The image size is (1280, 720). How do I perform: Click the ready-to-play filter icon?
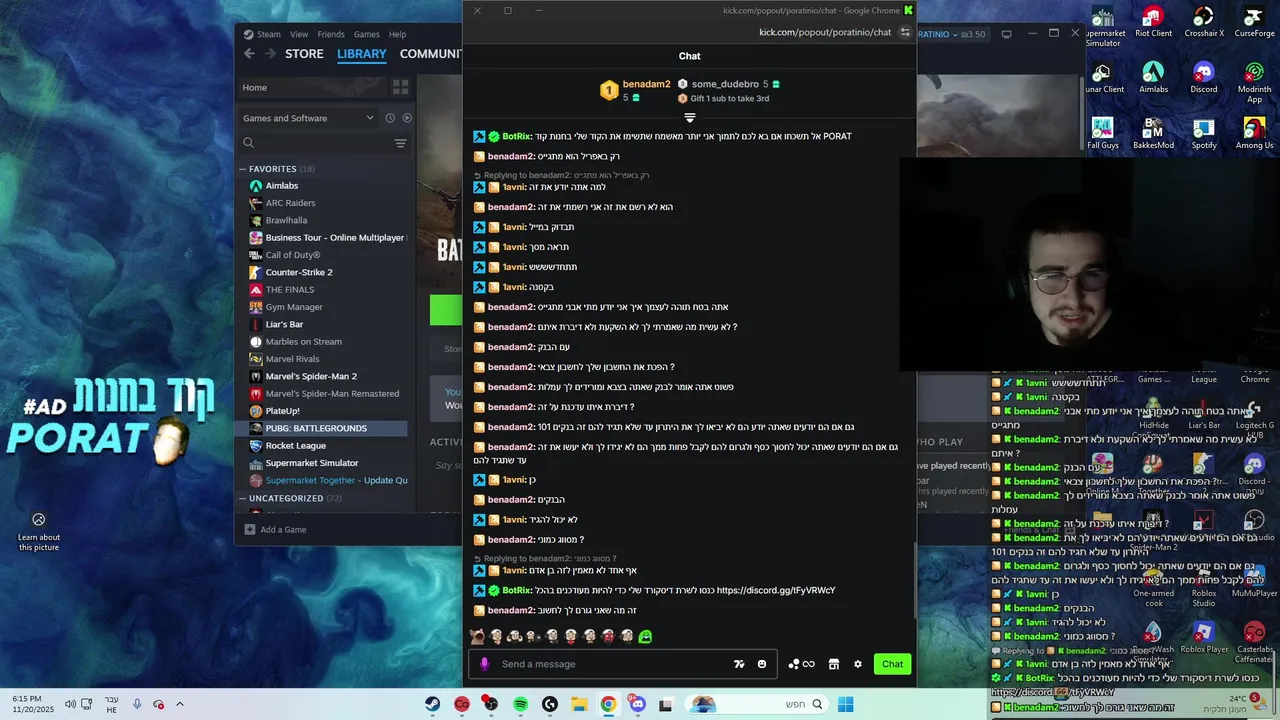[x=407, y=118]
